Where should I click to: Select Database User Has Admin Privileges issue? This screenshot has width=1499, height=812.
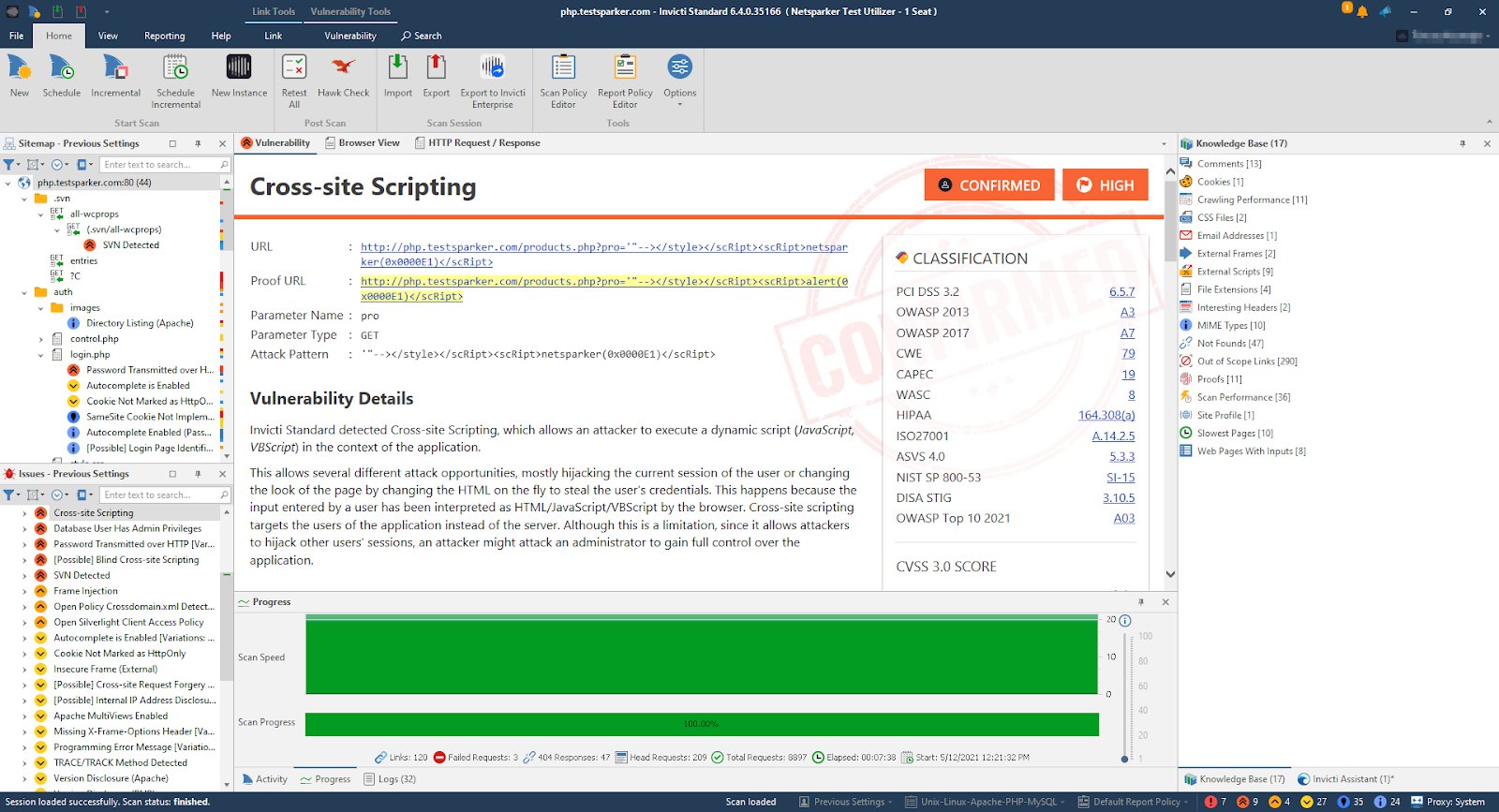(x=127, y=529)
